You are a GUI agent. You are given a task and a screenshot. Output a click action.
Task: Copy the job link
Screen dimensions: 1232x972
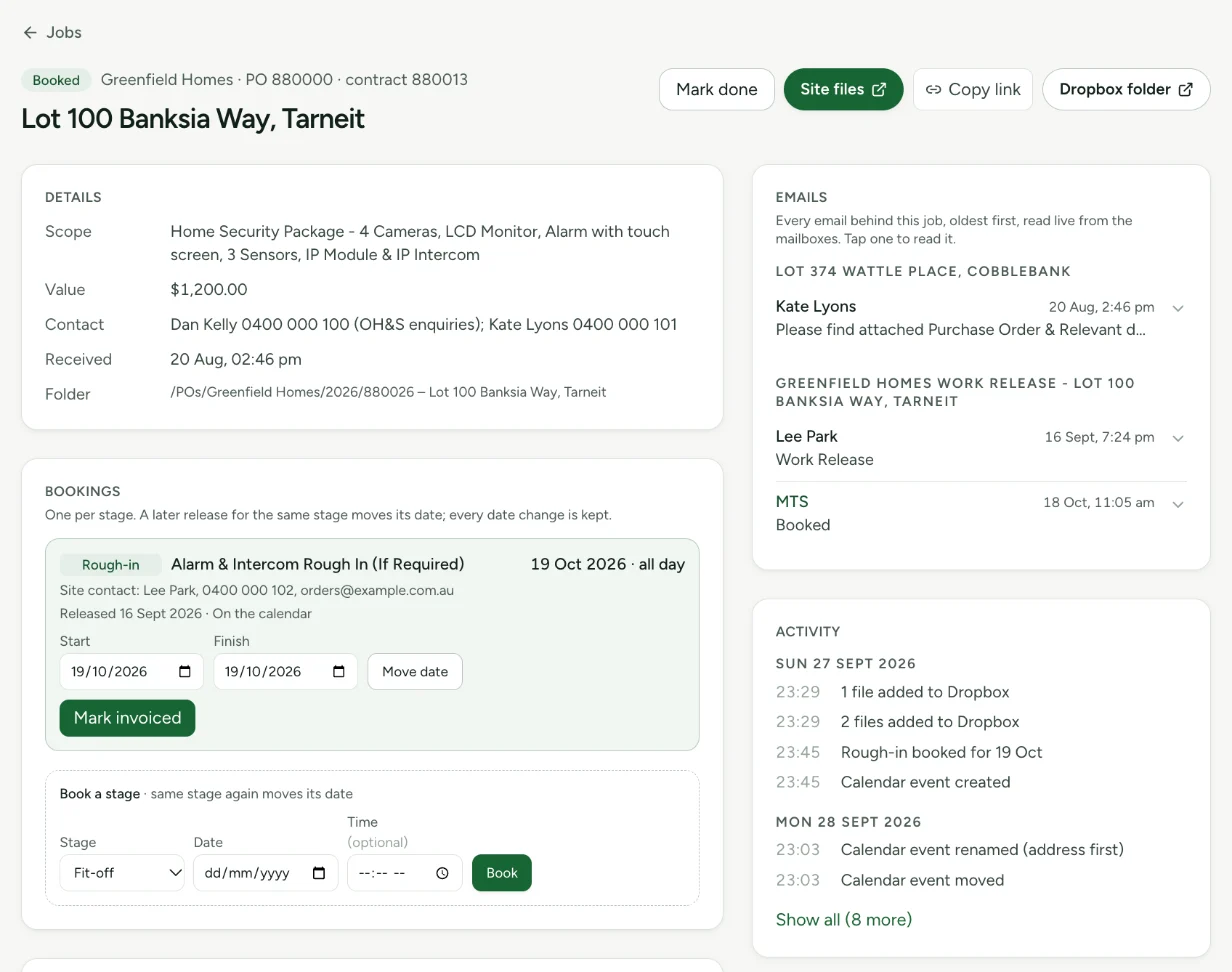(973, 89)
